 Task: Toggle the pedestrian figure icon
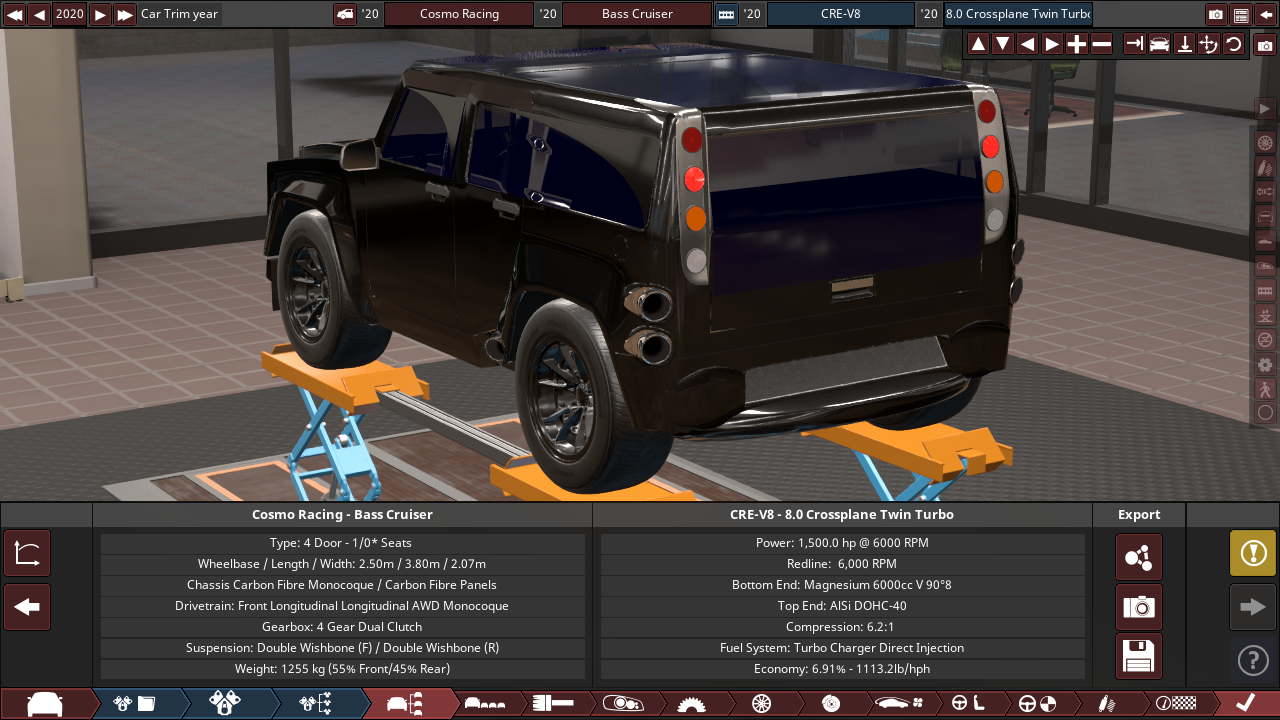[1265, 388]
